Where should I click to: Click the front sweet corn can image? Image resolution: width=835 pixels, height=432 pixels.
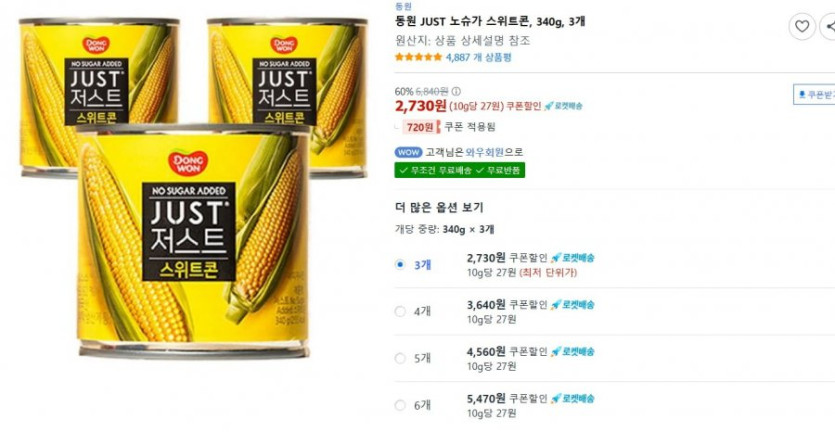[193, 241]
